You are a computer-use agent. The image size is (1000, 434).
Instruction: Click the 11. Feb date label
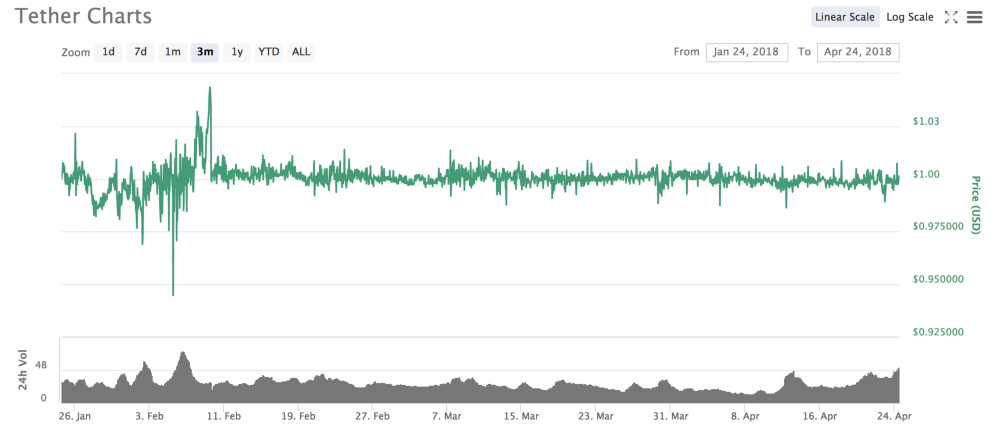point(224,417)
